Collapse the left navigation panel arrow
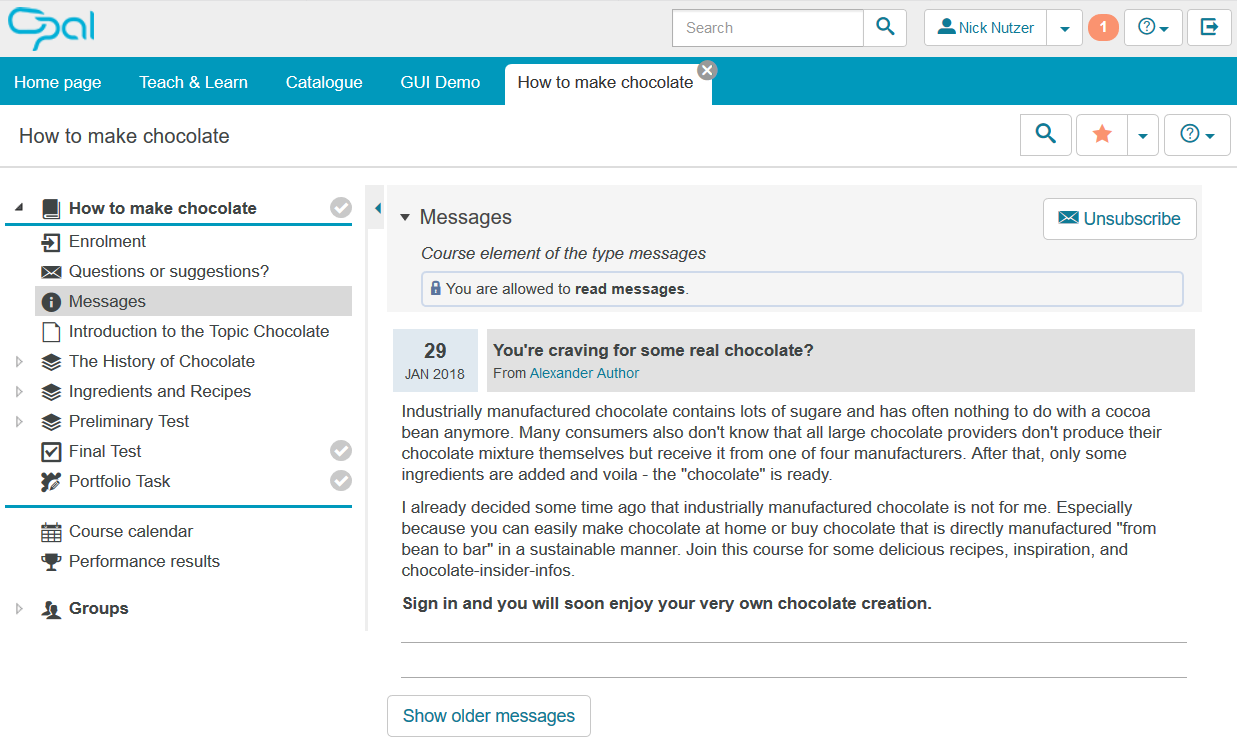This screenshot has height=754, width=1237. [x=377, y=208]
